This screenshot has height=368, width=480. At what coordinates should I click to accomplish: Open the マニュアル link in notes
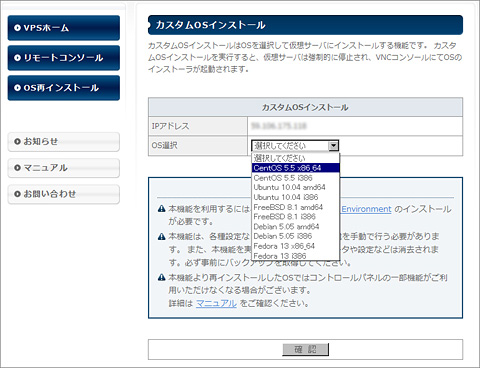click(216, 303)
